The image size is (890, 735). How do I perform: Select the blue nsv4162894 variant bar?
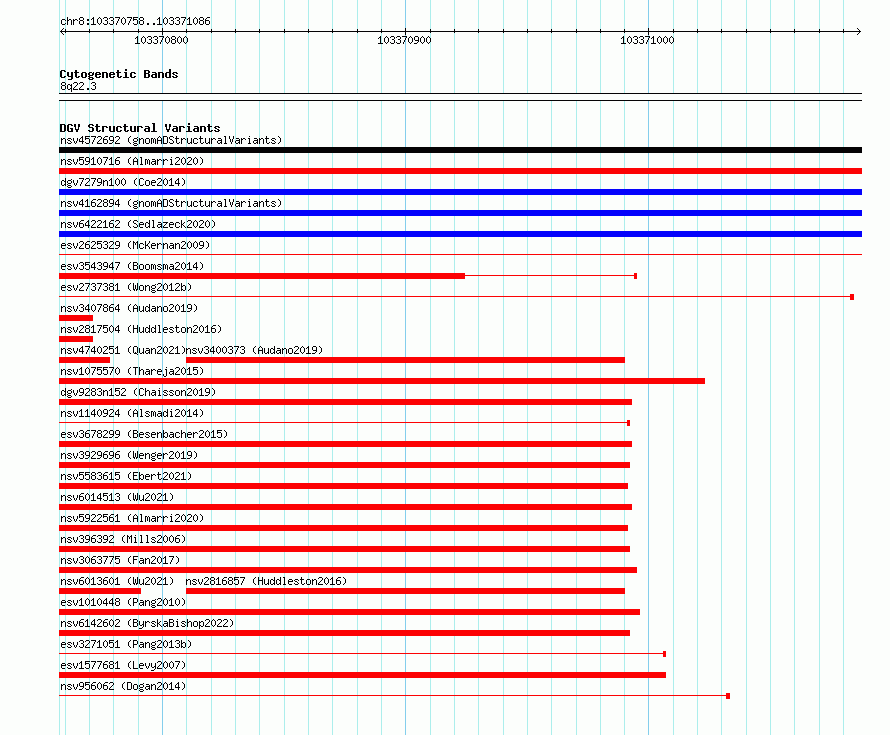click(460, 213)
